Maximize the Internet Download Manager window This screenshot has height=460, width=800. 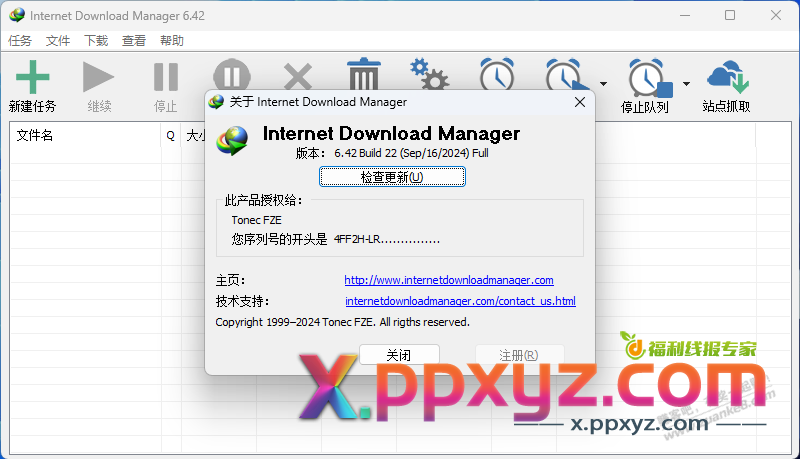[x=730, y=15]
